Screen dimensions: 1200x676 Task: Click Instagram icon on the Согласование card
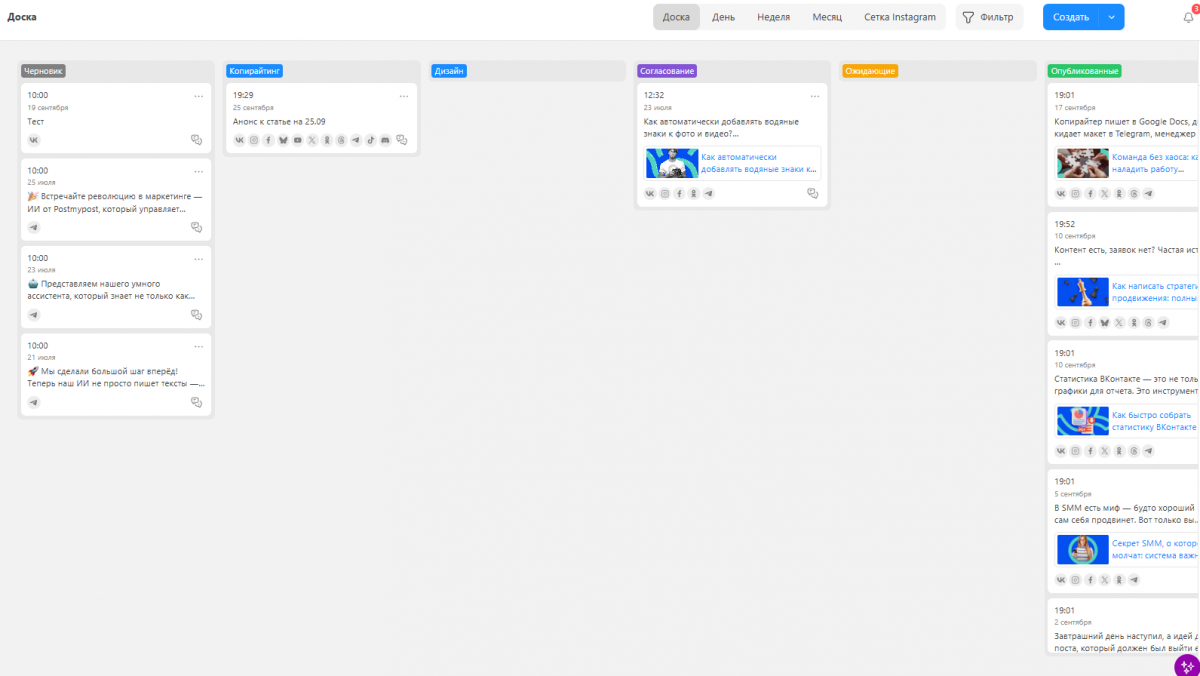pos(665,194)
